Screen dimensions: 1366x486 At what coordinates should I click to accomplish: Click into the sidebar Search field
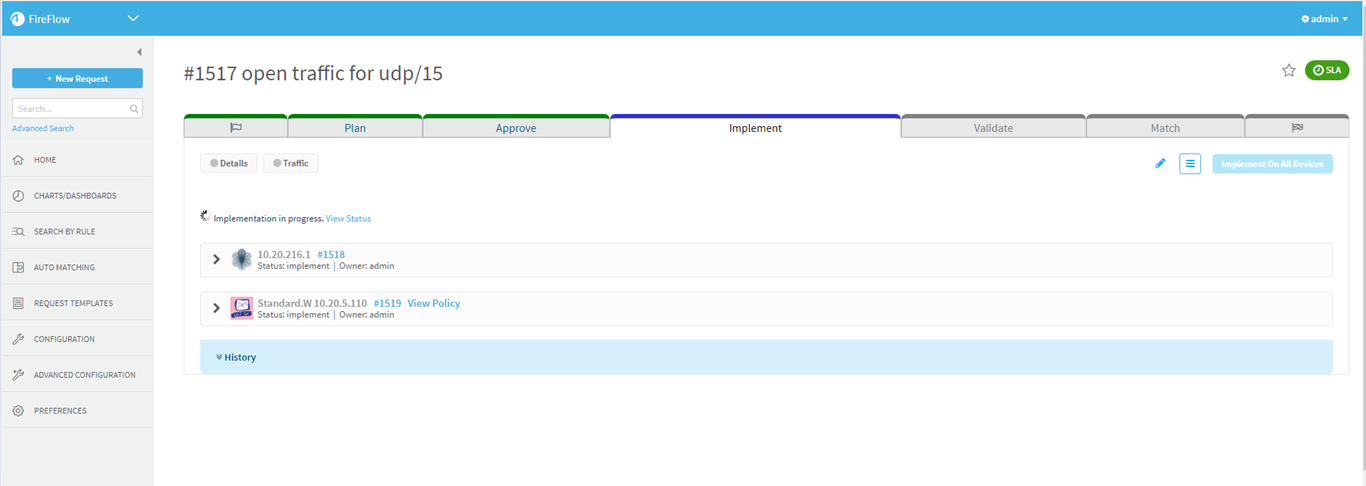pyautogui.click(x=70, y=108)
